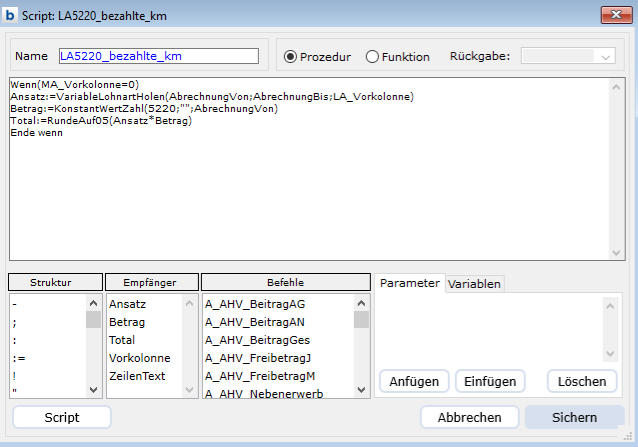The image size is (638, 447).
Task: Open the Rückgabe dropdown
Action: [x=567, y=57]
